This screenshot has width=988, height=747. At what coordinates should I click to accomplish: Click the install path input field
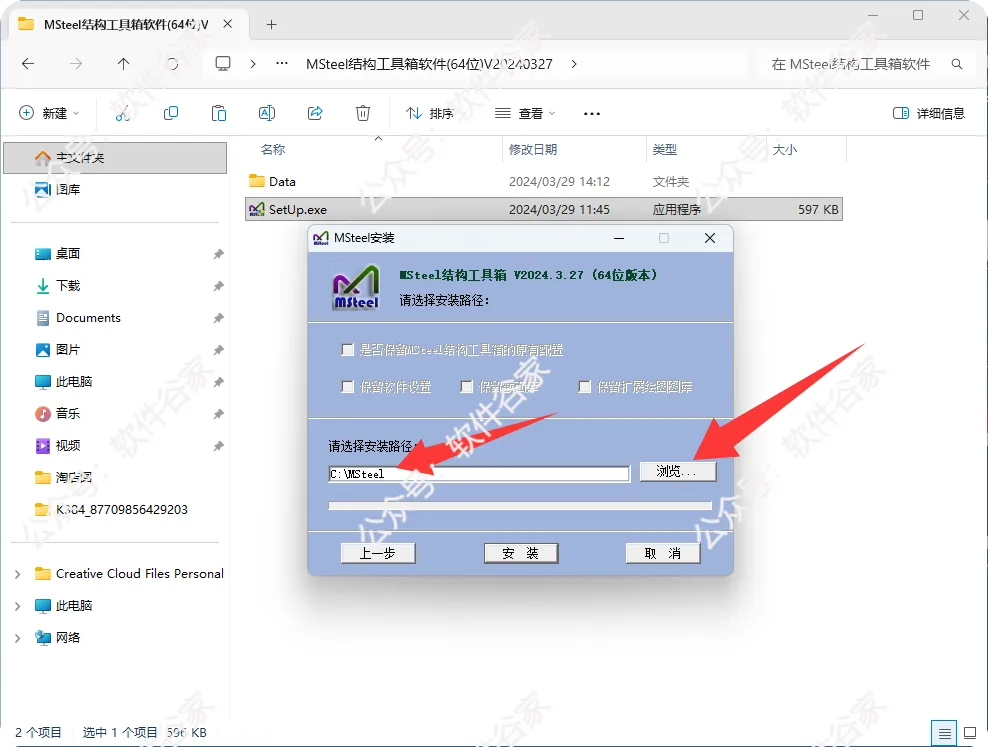[479, 474]
